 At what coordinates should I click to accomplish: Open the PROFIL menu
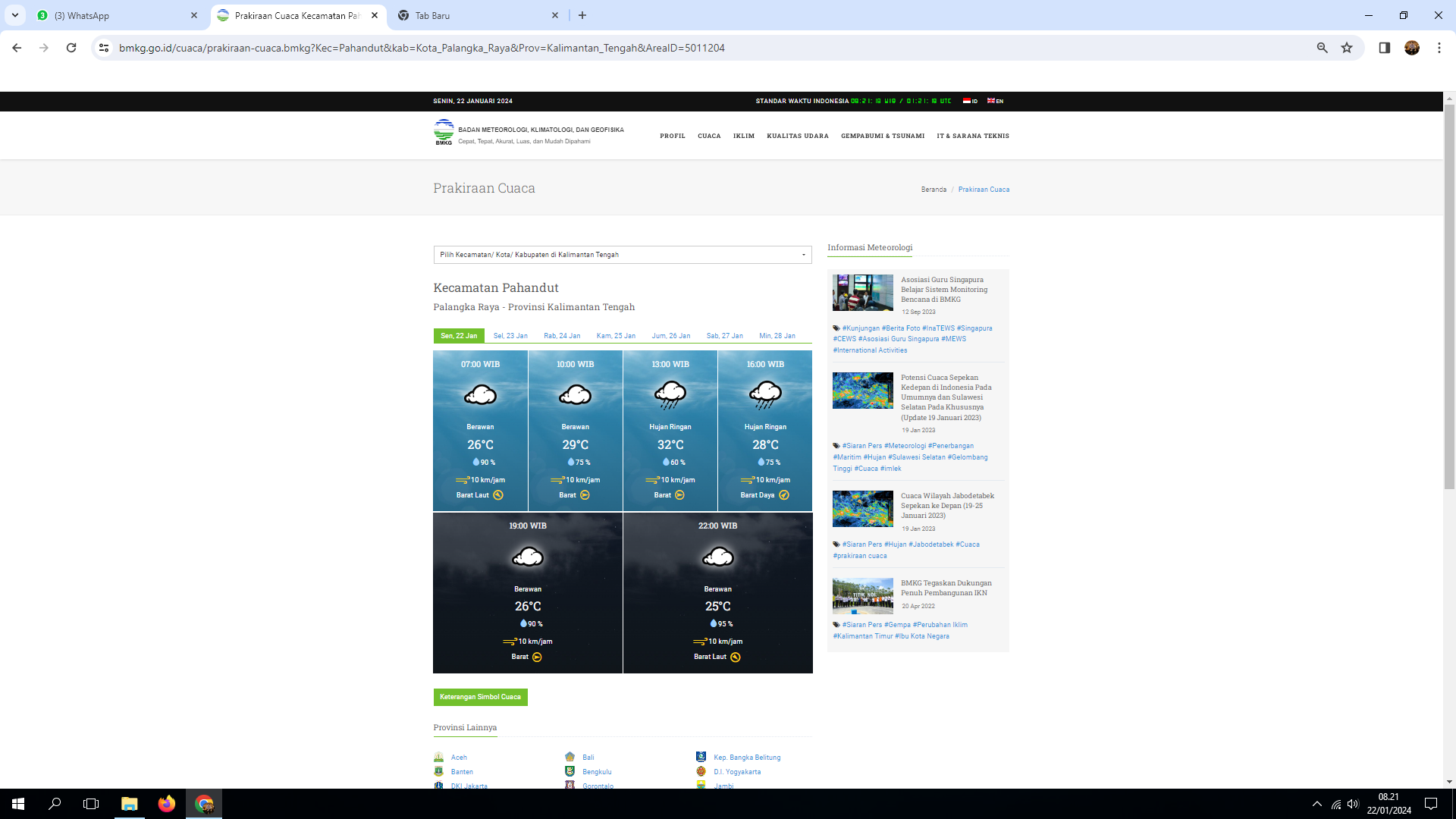point(673,136)
